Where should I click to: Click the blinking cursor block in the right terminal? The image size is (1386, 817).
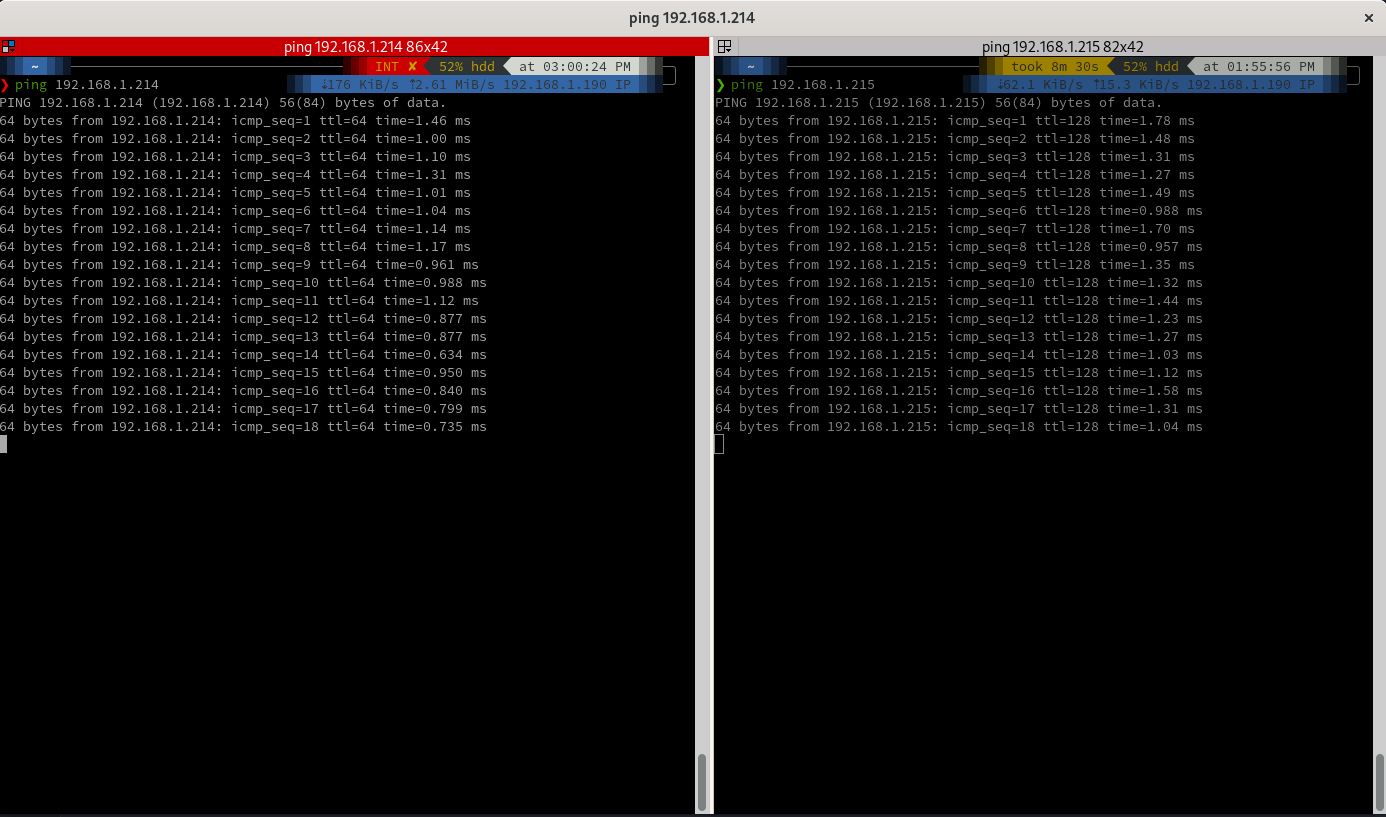point(717,443)
